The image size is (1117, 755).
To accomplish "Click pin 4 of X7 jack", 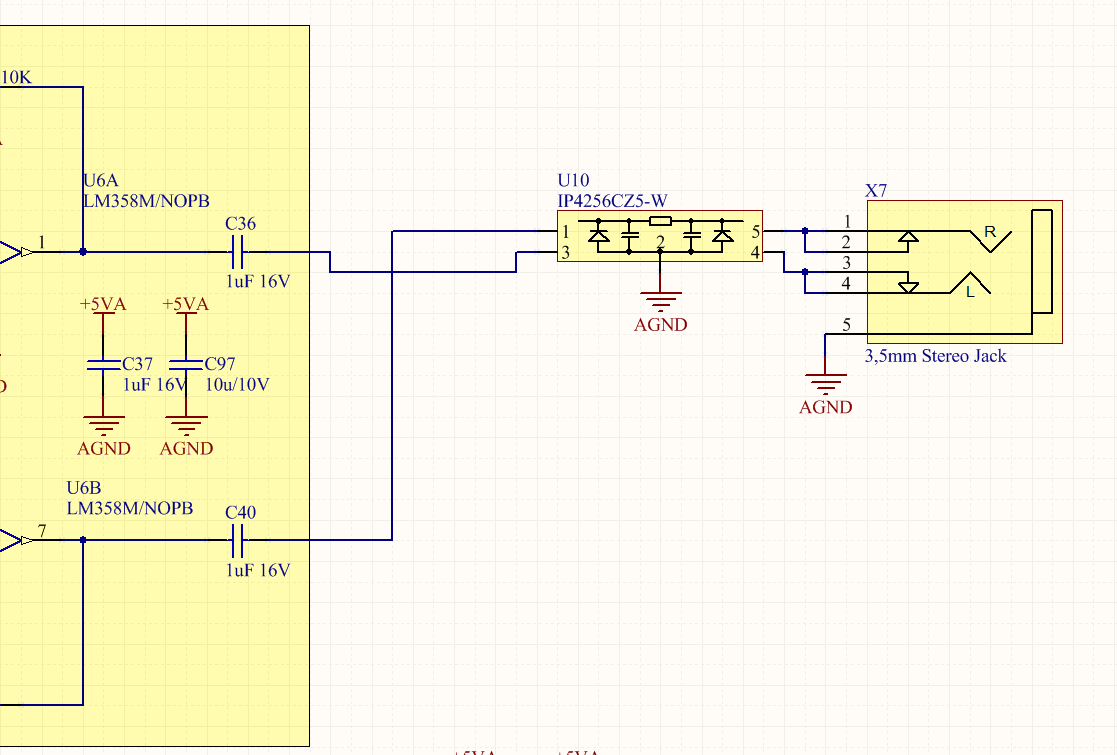I will coord(846,283).
